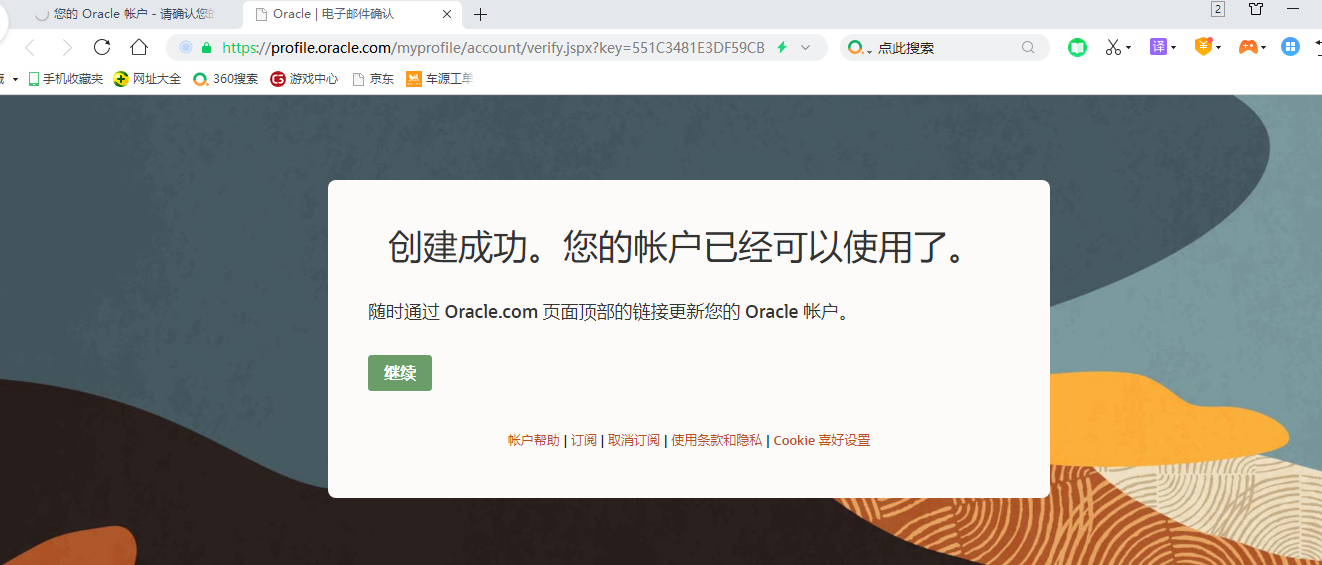The image size is (1322, 565).
Task: Go forward to the next page
Action: point(66,47)
